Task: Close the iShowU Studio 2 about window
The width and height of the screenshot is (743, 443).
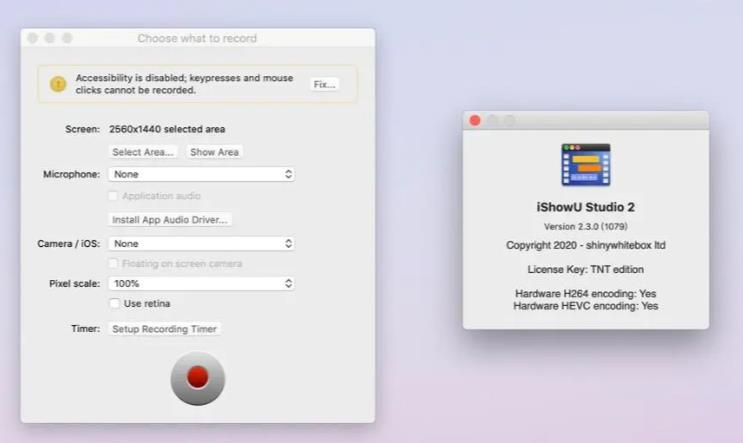Action: coord(475,120)
